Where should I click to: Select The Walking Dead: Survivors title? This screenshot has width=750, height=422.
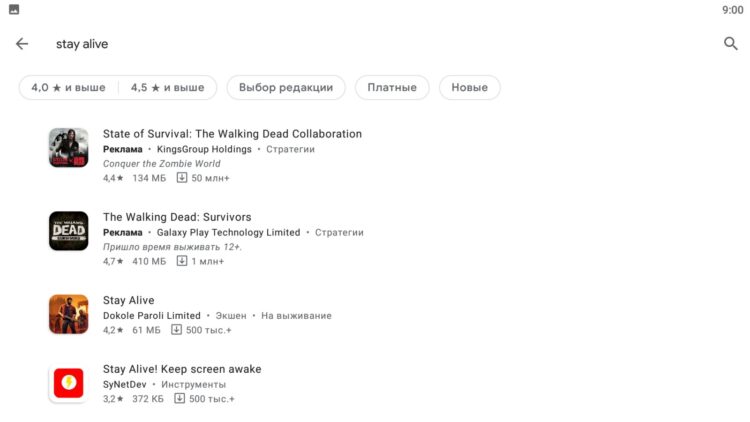point(177,217)
